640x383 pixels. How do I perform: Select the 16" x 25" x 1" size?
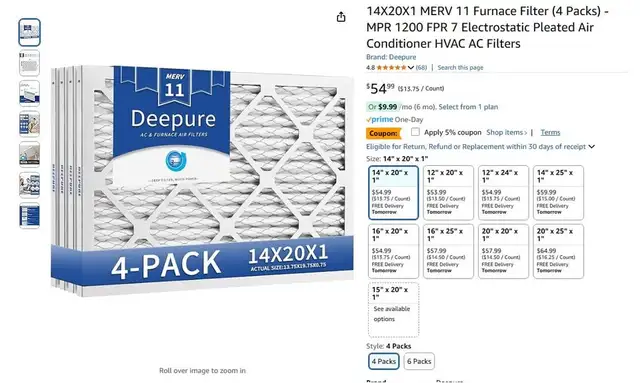pos(448,251)
